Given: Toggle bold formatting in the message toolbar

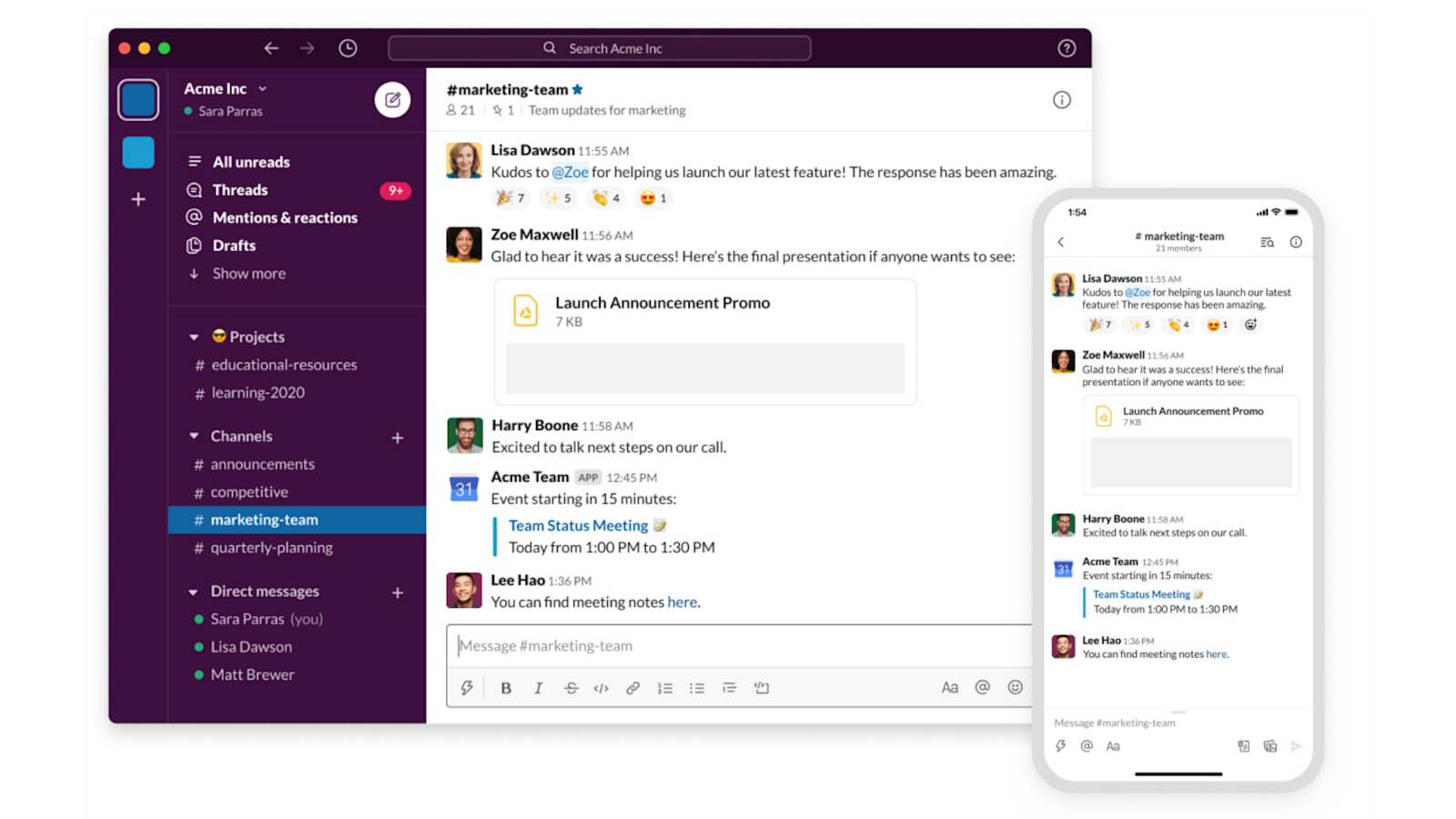Looking at the screenshot, I should coord(506,687).
